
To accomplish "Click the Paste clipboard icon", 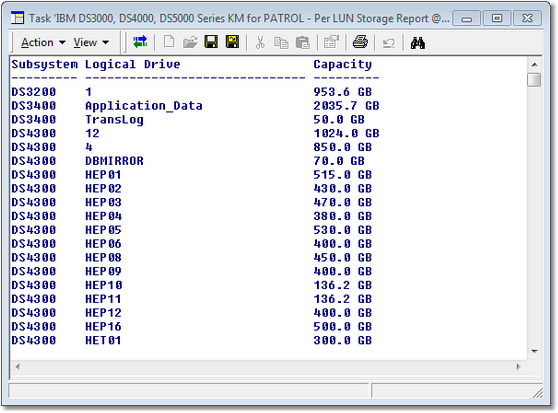I will click(x=303, y=42).
